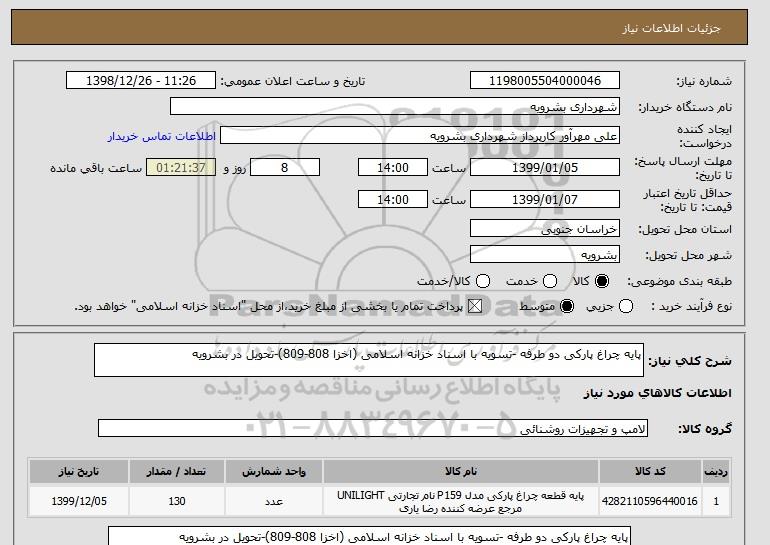Screen dimensions: 770x545
Task: Select product code cell 428211059644​0016
Action: (650, 501)
